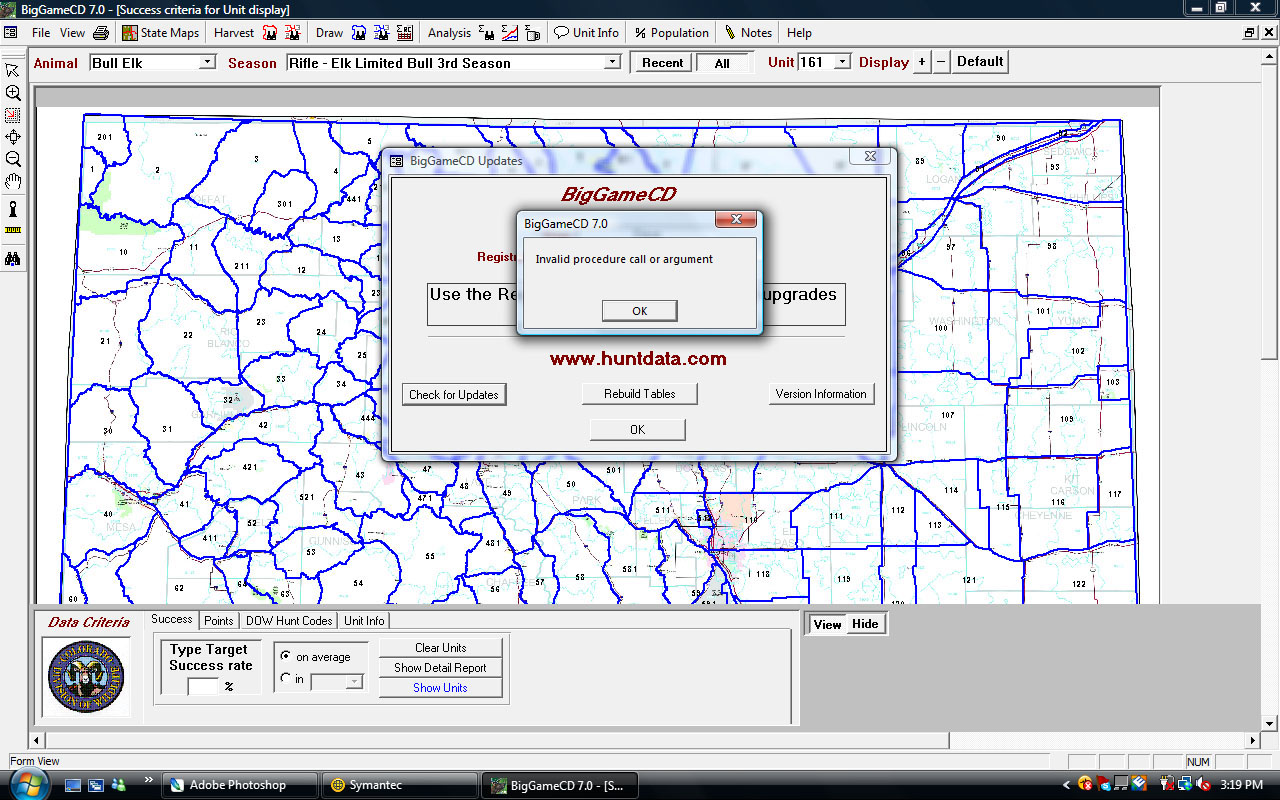Open % Population from the toolbar
The image size is (1280, 800).
coord(671,33)
